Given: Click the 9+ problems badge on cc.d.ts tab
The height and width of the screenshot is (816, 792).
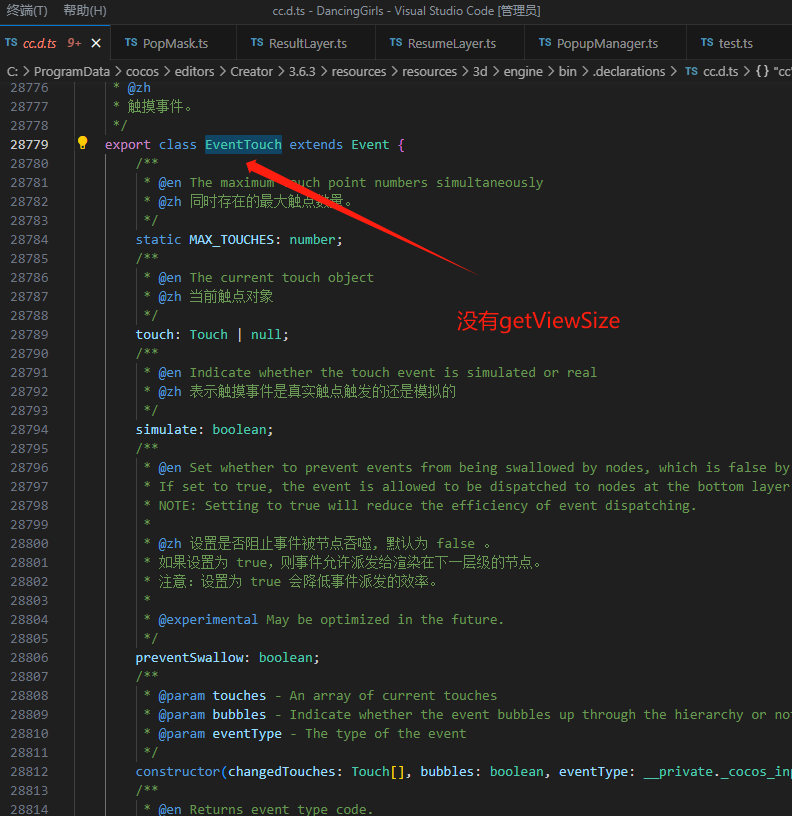Looking at the screenshot, I should [74, 43].
